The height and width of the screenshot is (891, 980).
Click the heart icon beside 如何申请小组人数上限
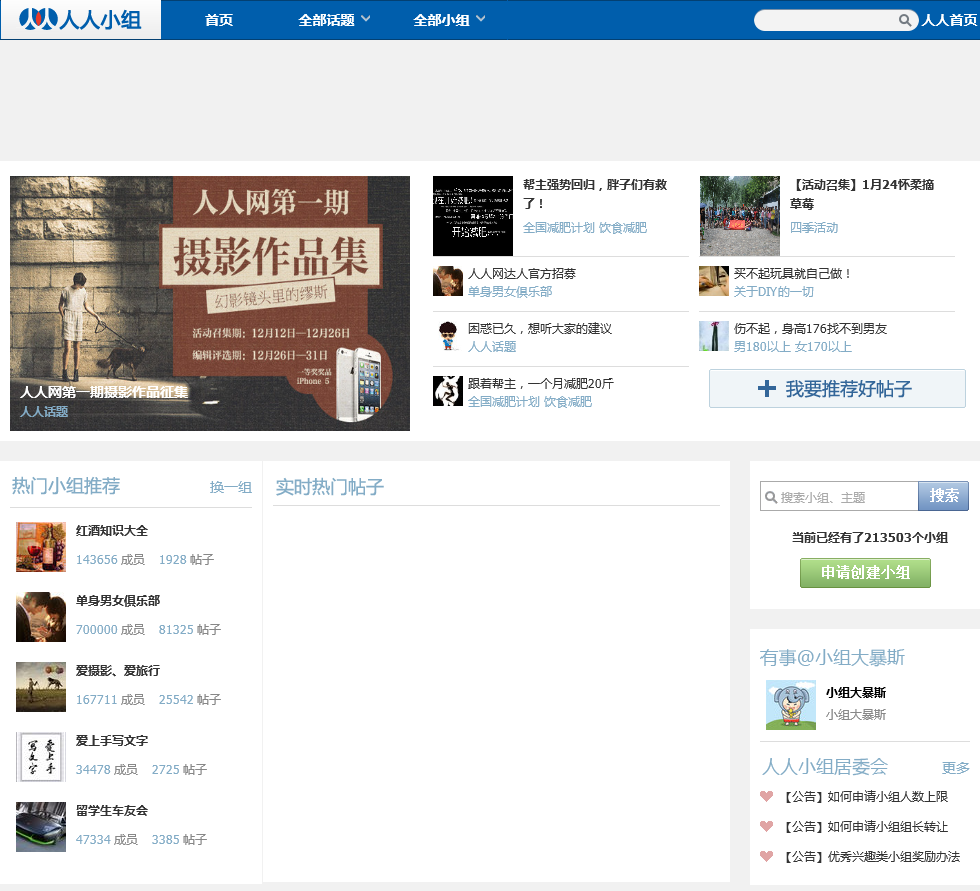[766, 796]
